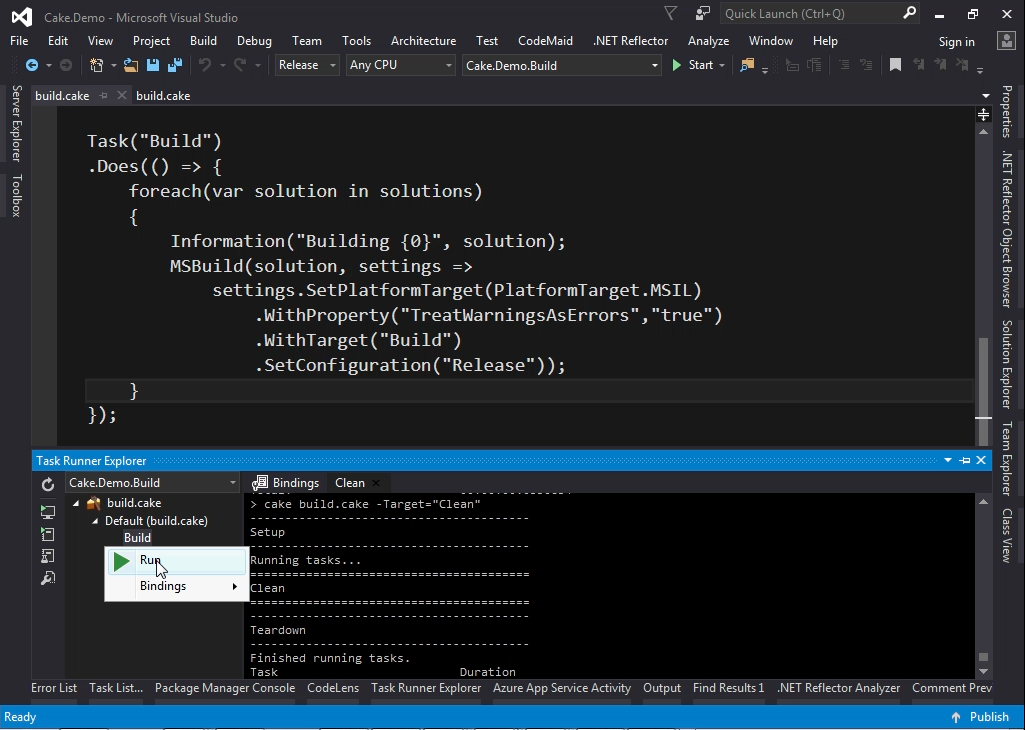The image size is (1025, 730).
Task: Open the Package Manager Console tab
Action: click(225, 688)
